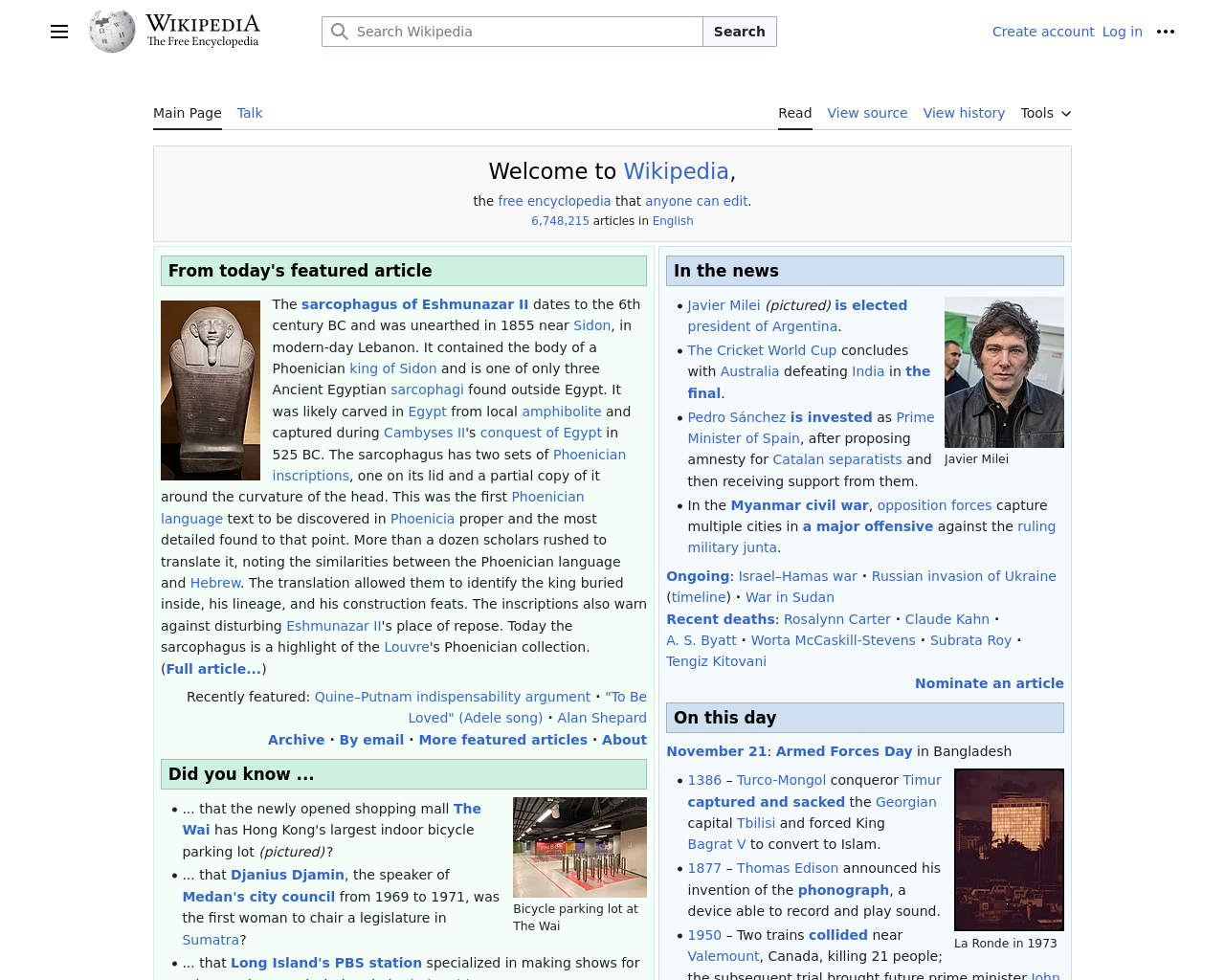Click the Thomas Edison link
The height and width of the screenshot is (980, 1225).
pyautogui.click(x=788, y=868)
